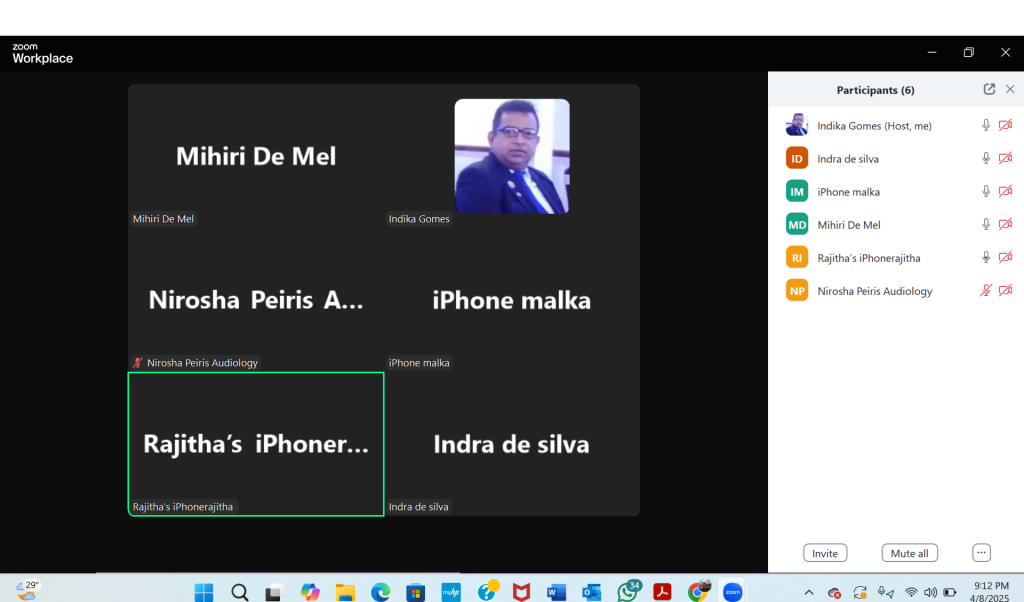The width and height of the screenshot is (1024, 602).
Task: Click the ID avatar for Indra de silva
Action: coord(797,158)
